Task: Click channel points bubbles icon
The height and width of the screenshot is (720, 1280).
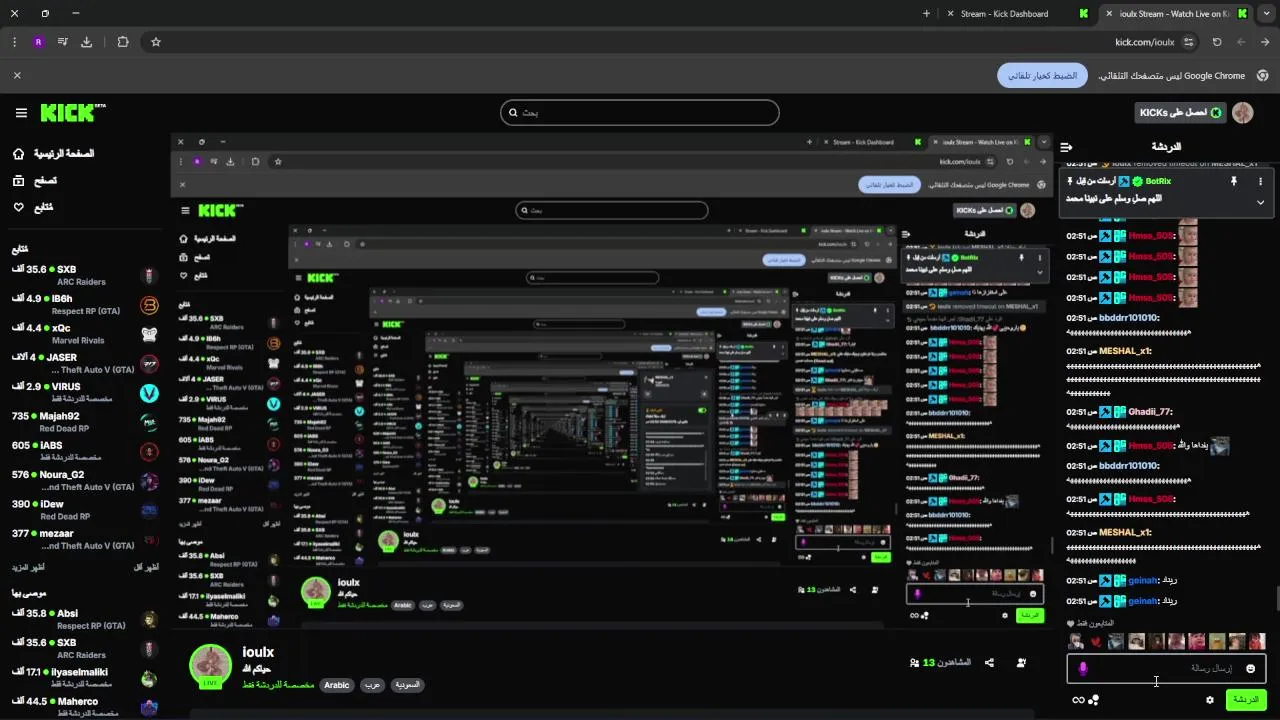Action: pyautogui.click(x=1094, y=700)
